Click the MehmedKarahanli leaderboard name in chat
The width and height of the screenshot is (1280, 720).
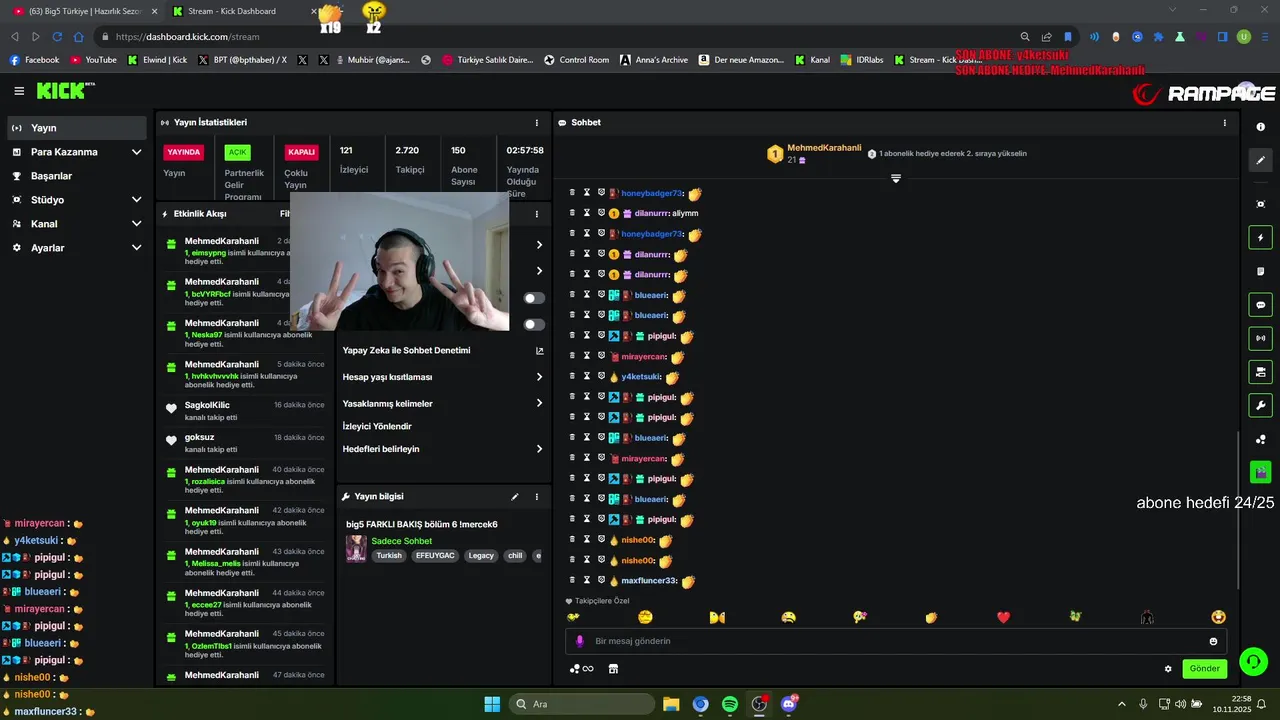(x=824, y=148)
